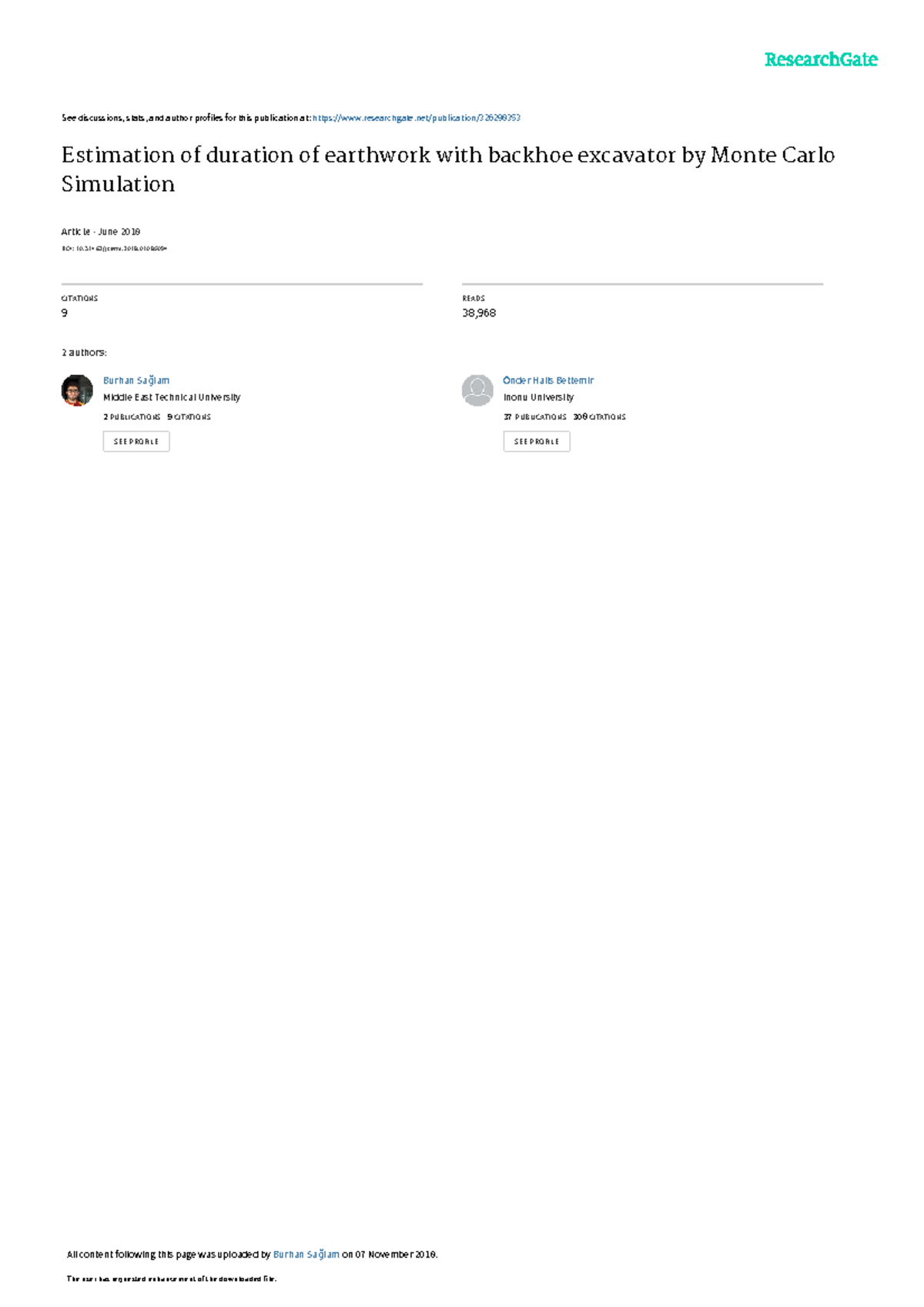The height and width of the screenshot is (1307, 924).
Task: Click the Middle East Technical University affiliation
Action: pyautogui.click(x=172, y=397)
